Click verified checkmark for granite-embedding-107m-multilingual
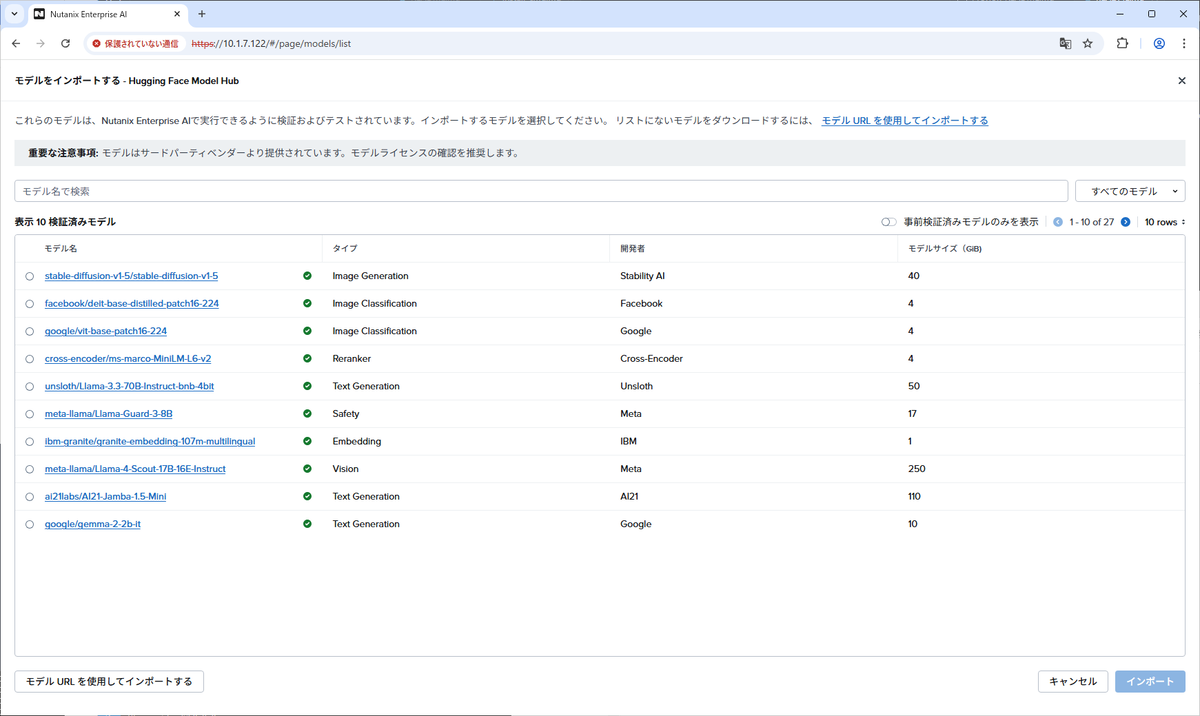 click(307, 441)
